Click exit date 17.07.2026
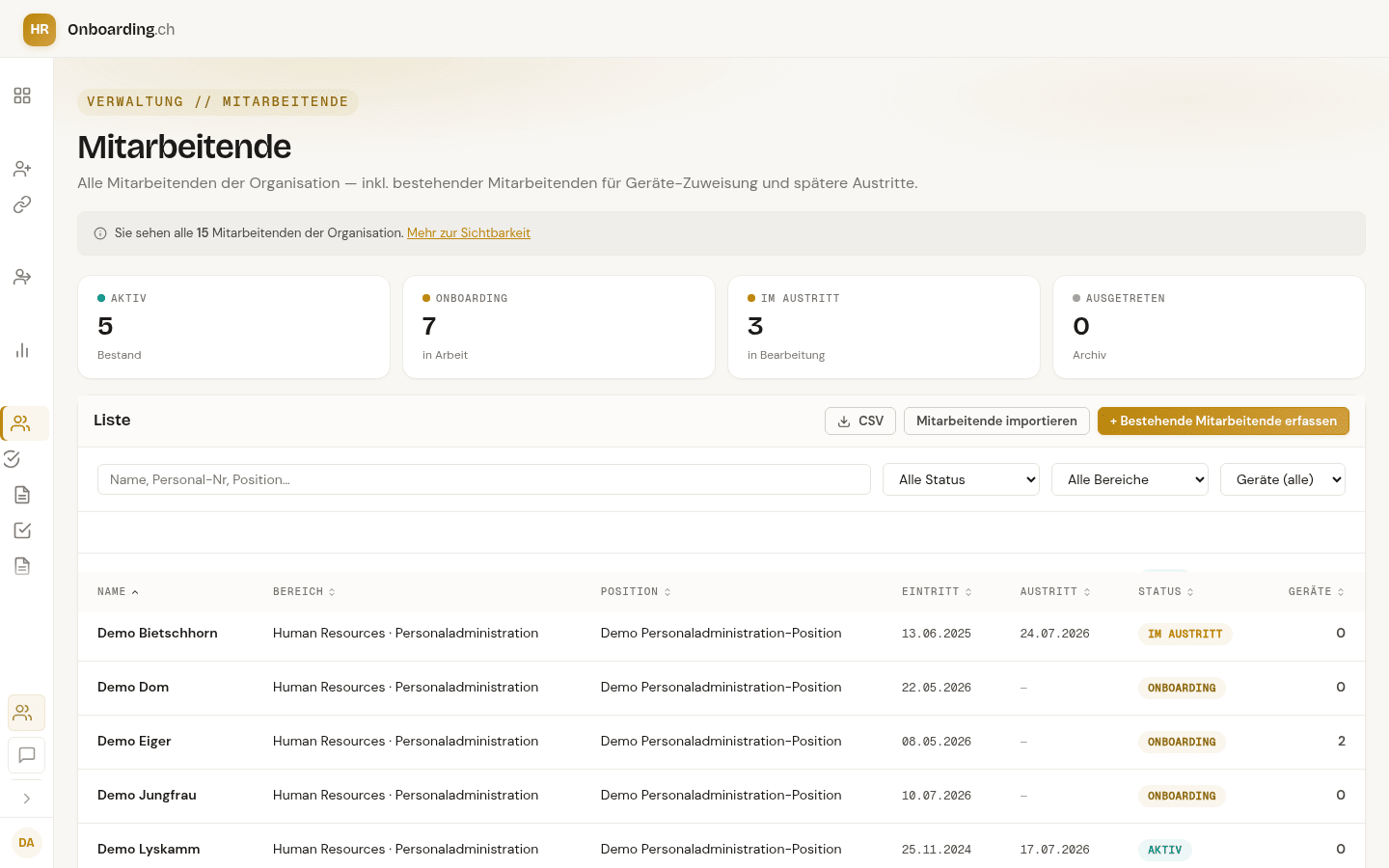Screen dimensions: 1389x868 (x=1055, y=851)
